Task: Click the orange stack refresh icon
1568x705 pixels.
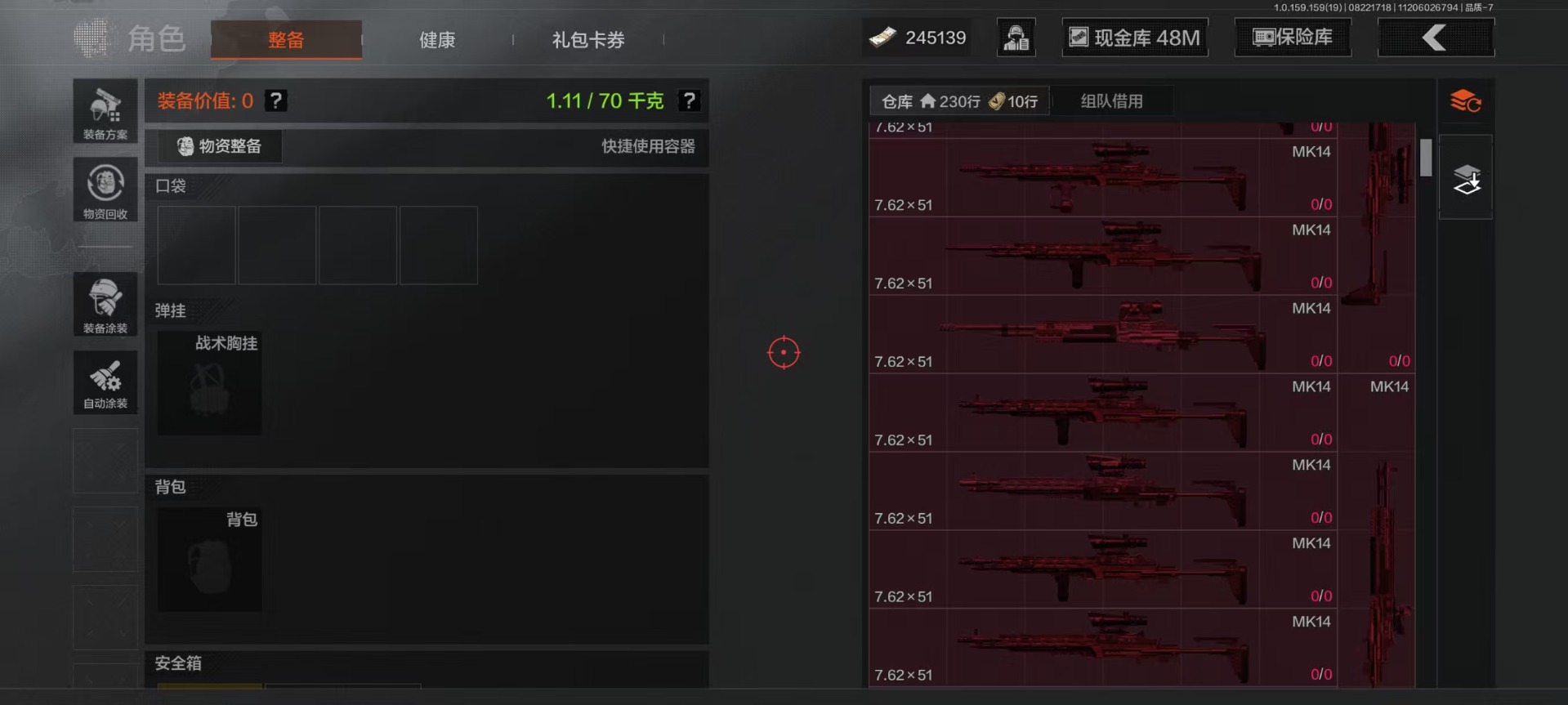Action: [x=1466, y=102]
